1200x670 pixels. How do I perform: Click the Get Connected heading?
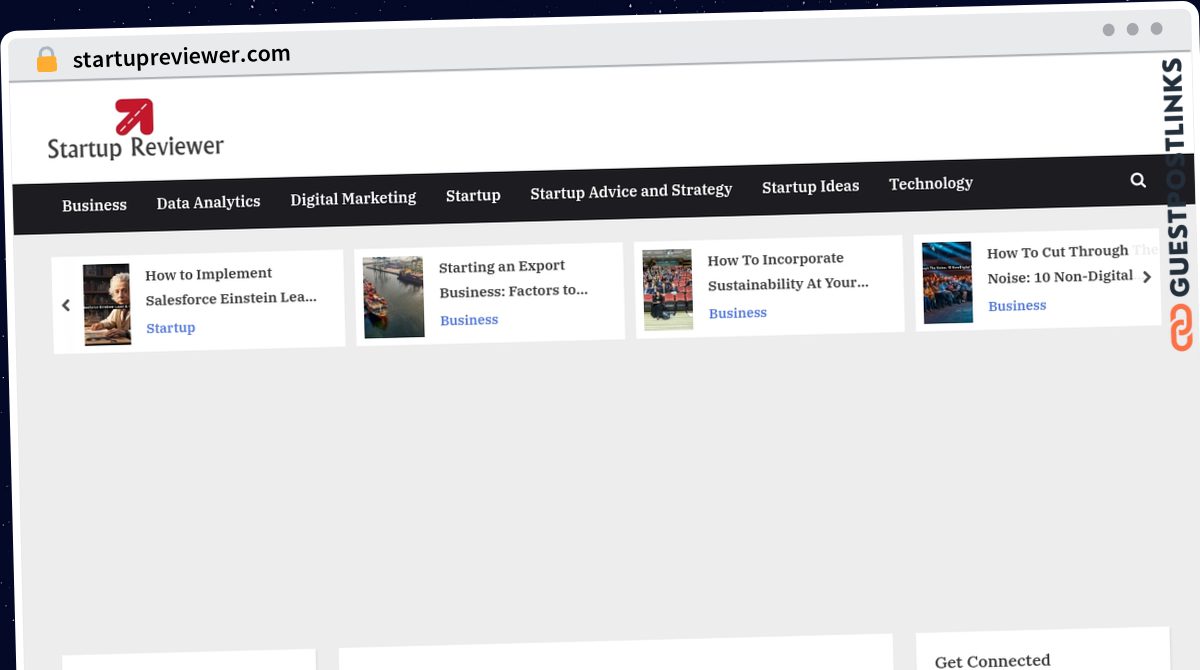(992, 661)
